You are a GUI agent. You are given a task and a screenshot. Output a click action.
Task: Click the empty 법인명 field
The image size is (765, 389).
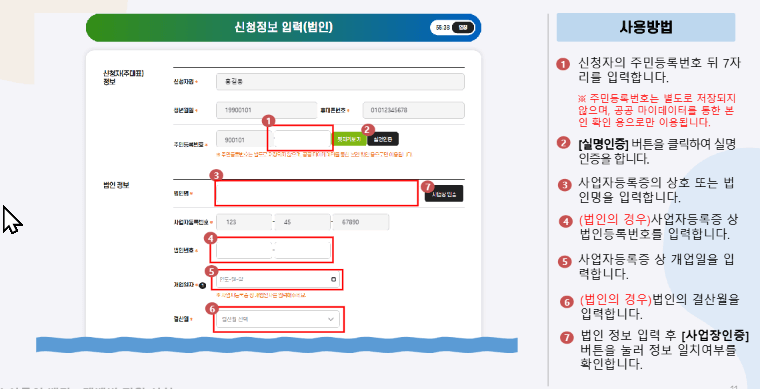pyautogui.click(x=316, y=193)
